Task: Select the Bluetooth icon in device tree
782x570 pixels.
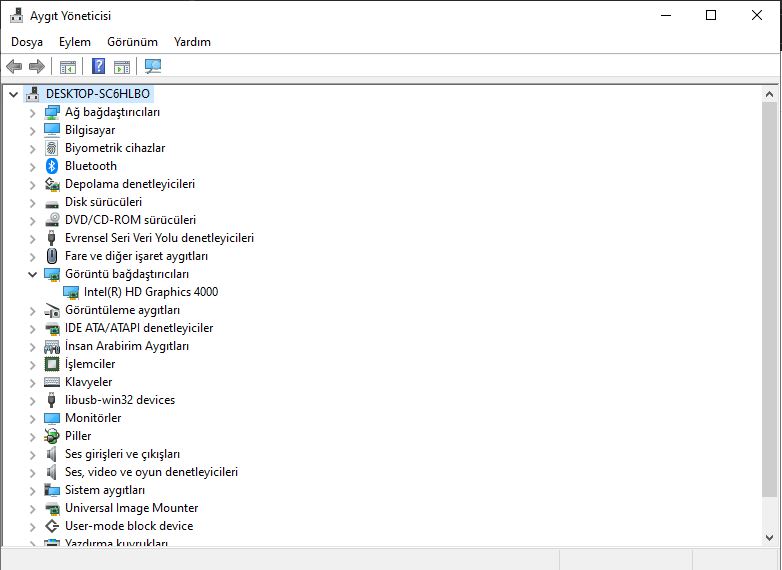Action: 53,166
